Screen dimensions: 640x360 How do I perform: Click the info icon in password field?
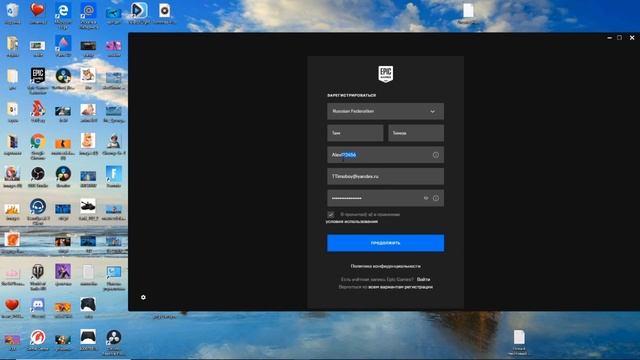tap(436, 198)
